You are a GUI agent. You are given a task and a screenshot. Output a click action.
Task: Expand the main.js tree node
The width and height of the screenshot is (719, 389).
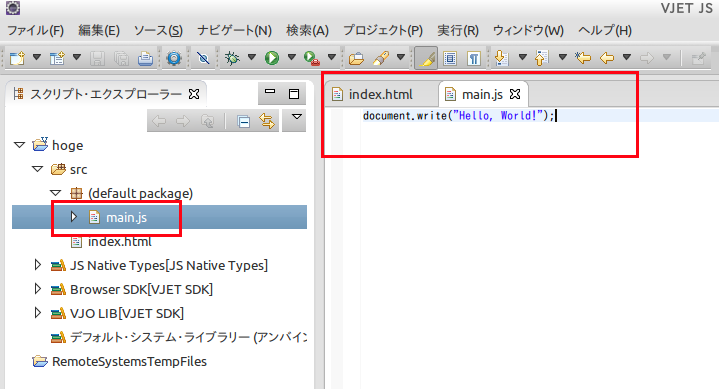[x=73, y=217]
